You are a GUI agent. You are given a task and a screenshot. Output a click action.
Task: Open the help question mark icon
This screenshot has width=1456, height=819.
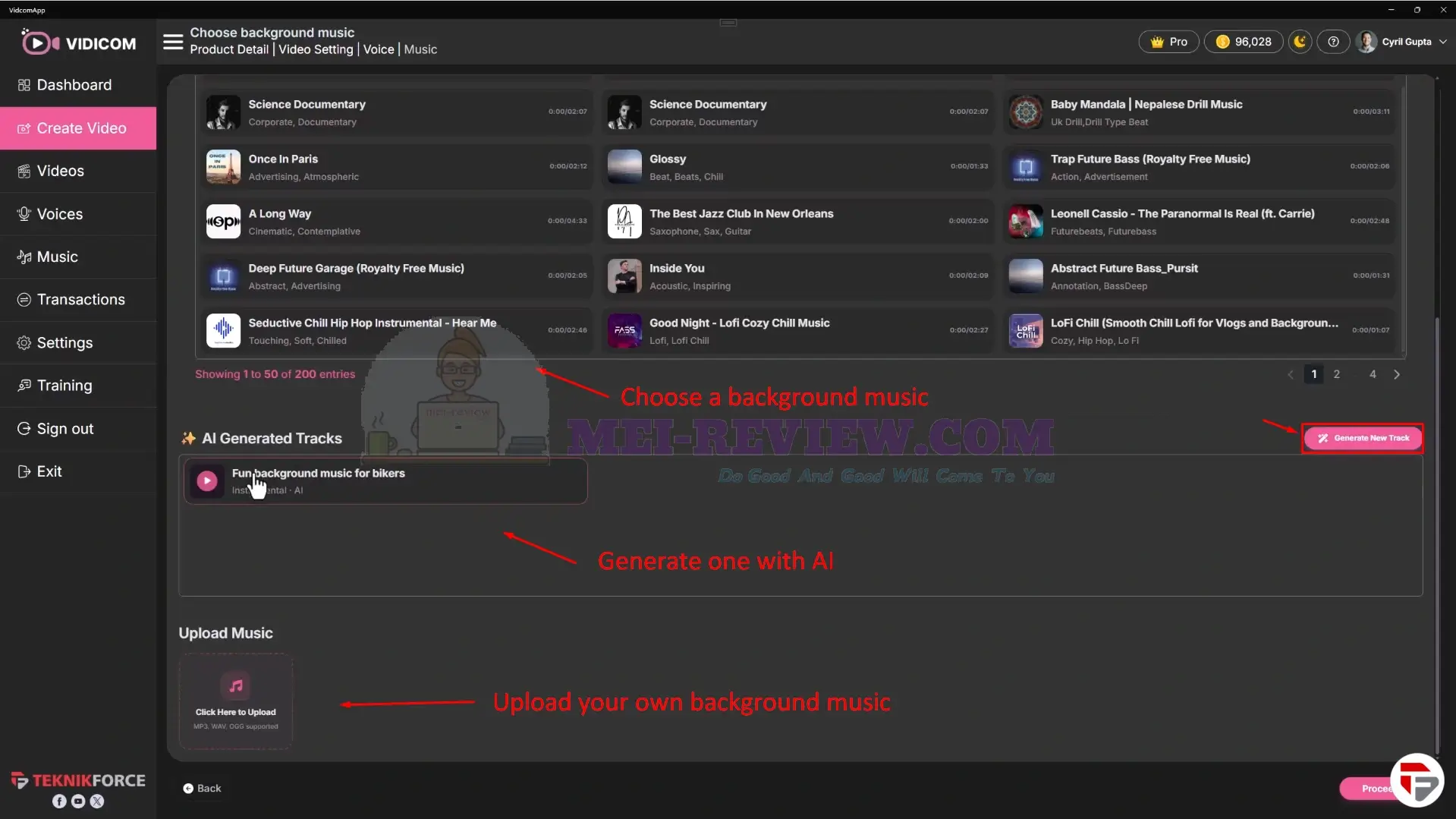[x=1333, y=42]
